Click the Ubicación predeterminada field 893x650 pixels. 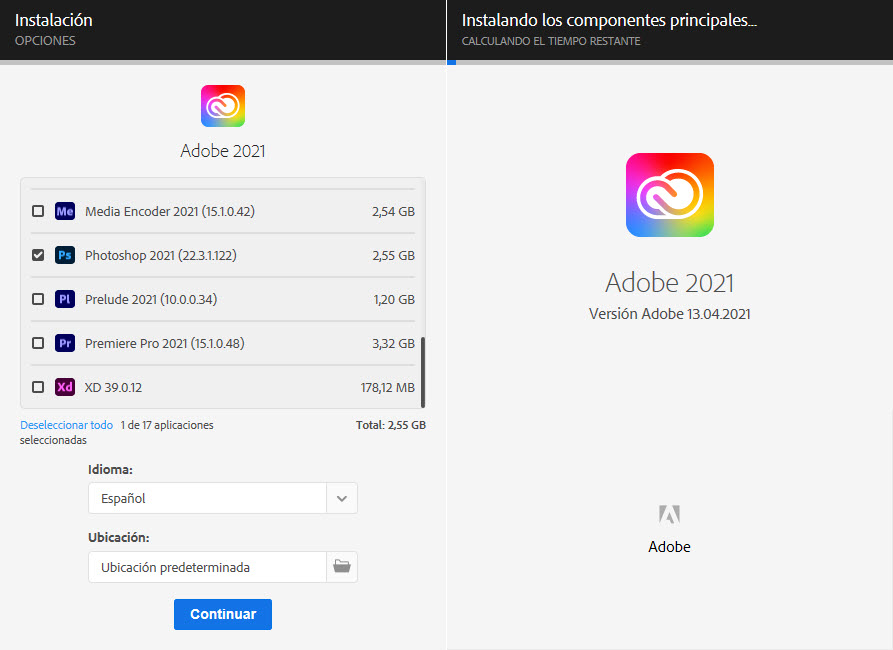tap(207, 567)
